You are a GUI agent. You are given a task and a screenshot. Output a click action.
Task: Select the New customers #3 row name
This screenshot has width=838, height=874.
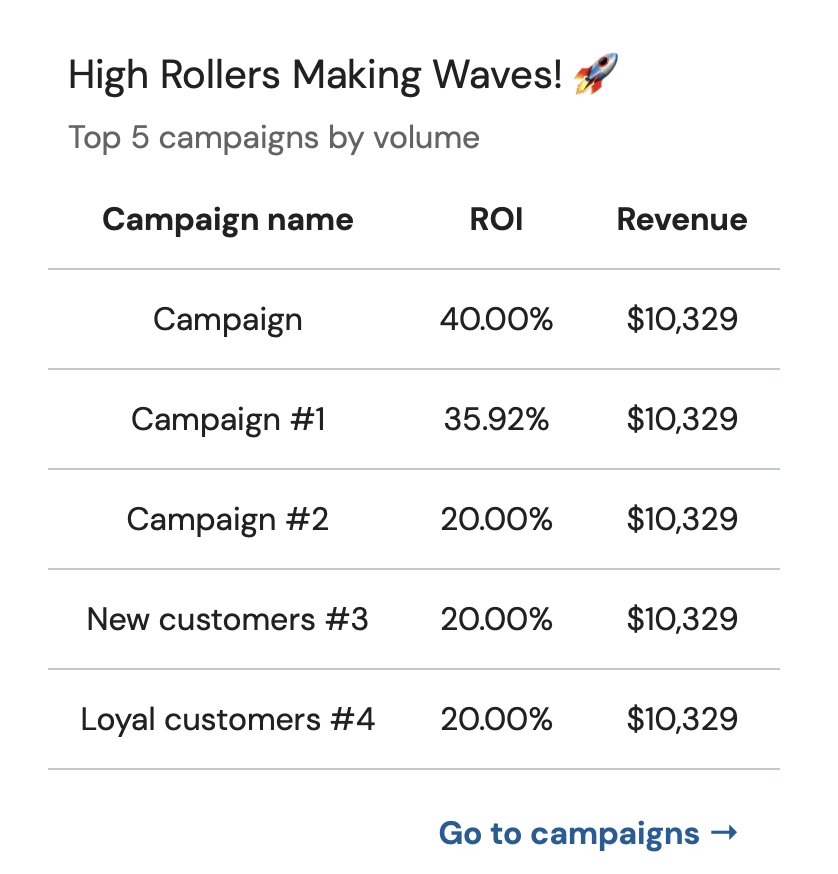[228, 619]
